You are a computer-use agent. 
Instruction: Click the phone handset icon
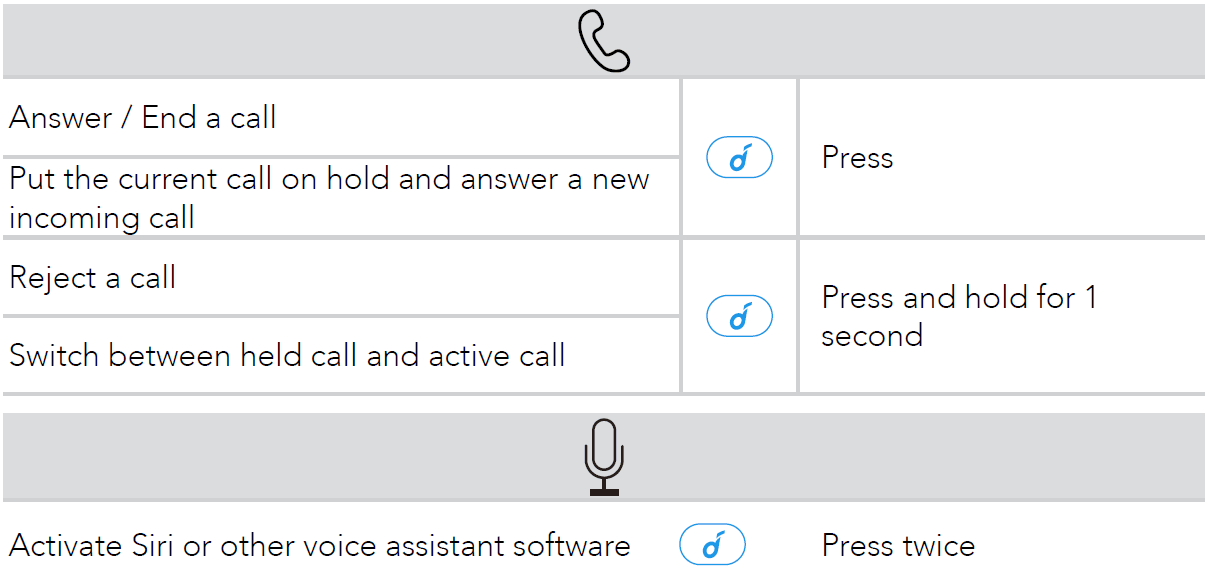(604, 40)
